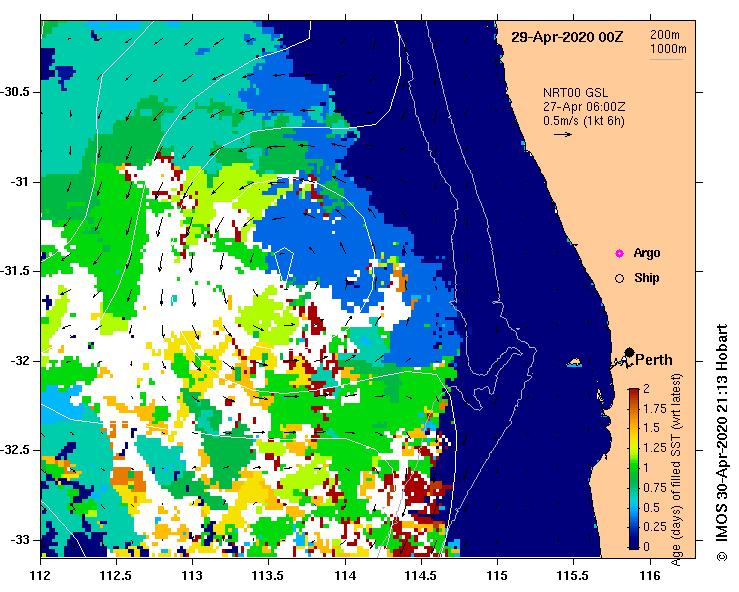The height and width of the screenshot is (592, 739).
Task: Click the 0.75 color bar tick label
Action: (x=655, y=488)
